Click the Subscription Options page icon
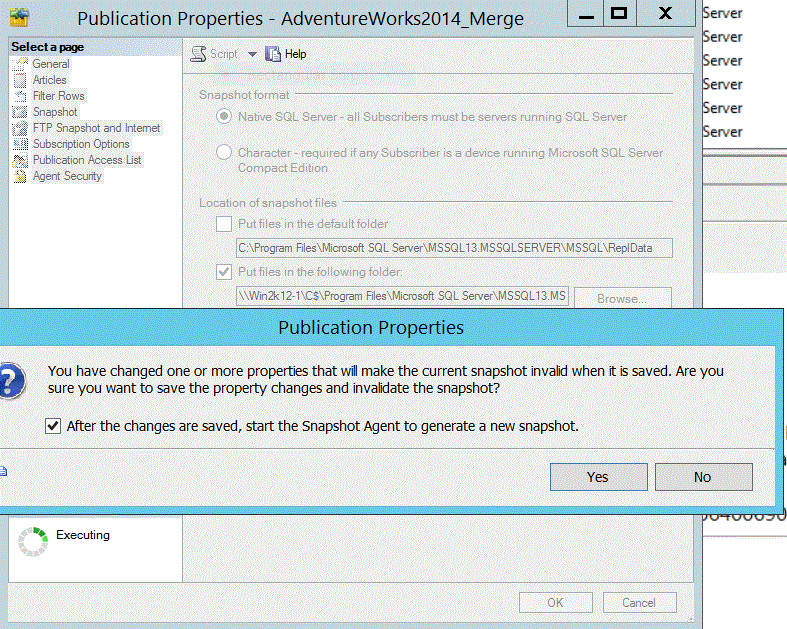 (20, 144)
